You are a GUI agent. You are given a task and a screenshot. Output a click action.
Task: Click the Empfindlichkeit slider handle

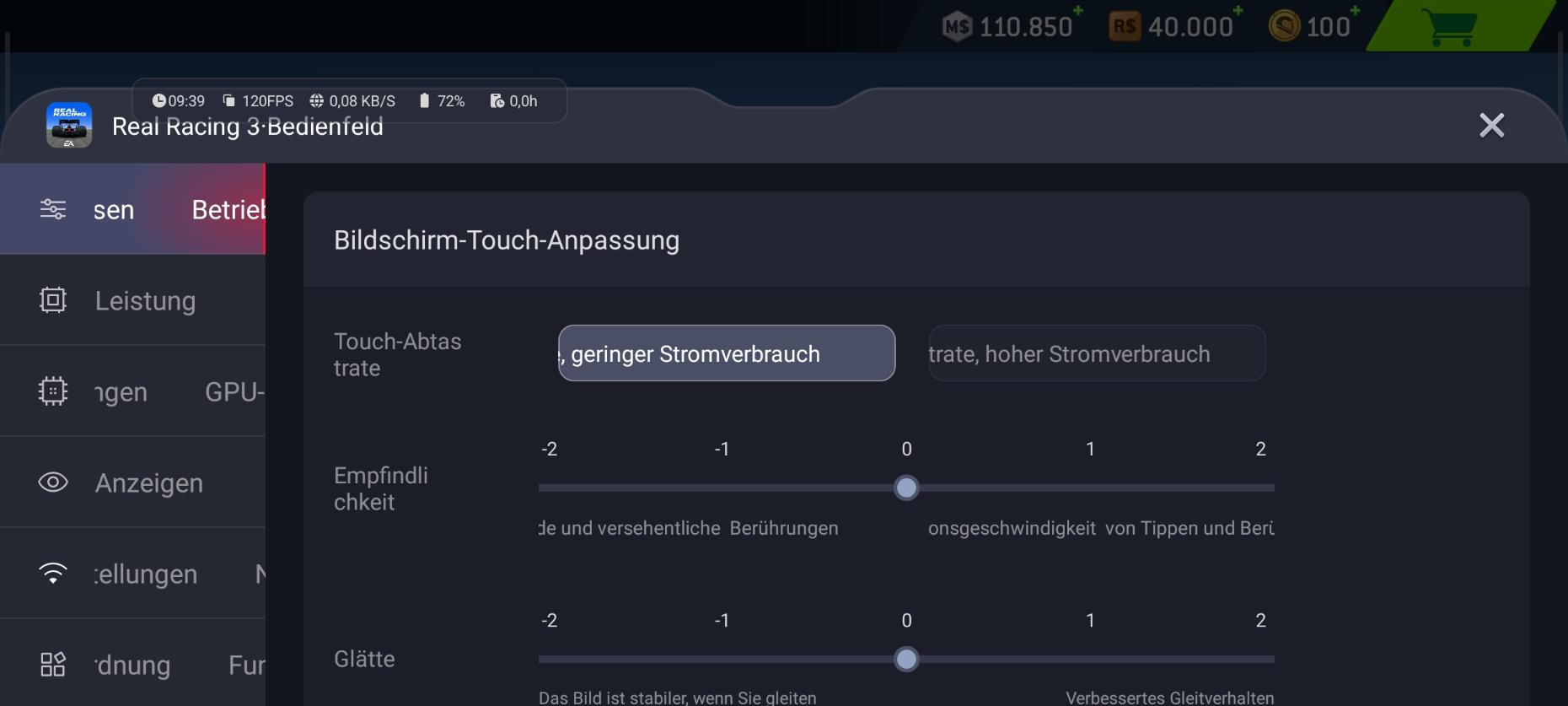(x=906, y=488)
